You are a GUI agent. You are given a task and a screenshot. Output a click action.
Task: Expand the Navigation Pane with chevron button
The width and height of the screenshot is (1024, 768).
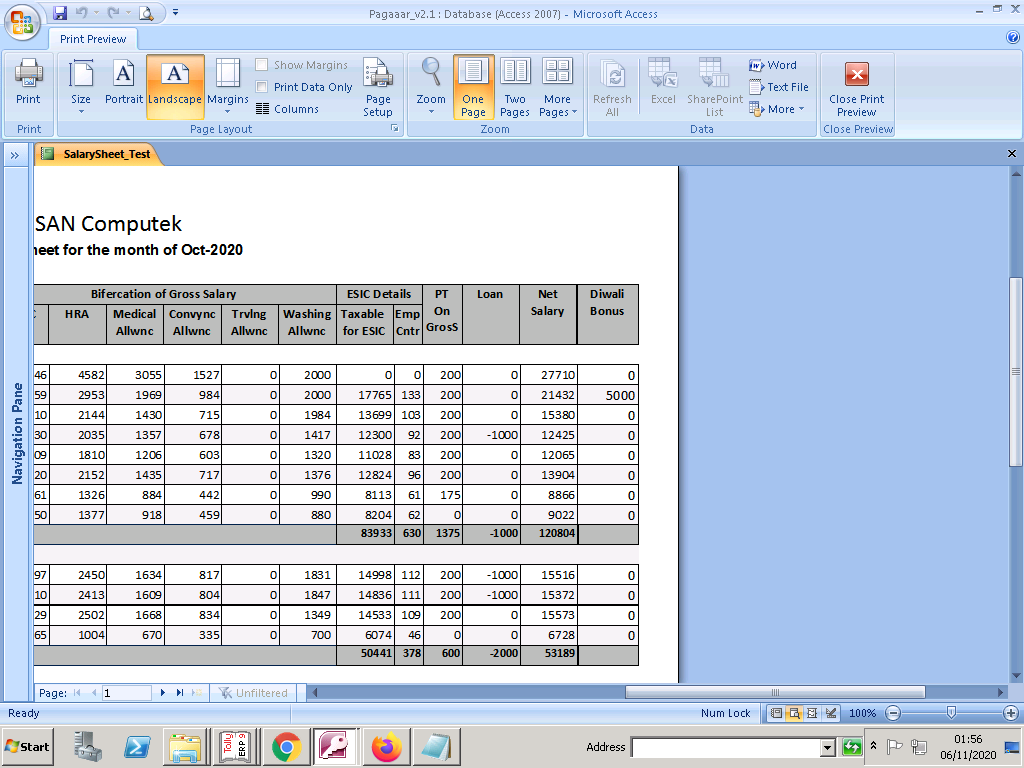(x=15, y=155)
